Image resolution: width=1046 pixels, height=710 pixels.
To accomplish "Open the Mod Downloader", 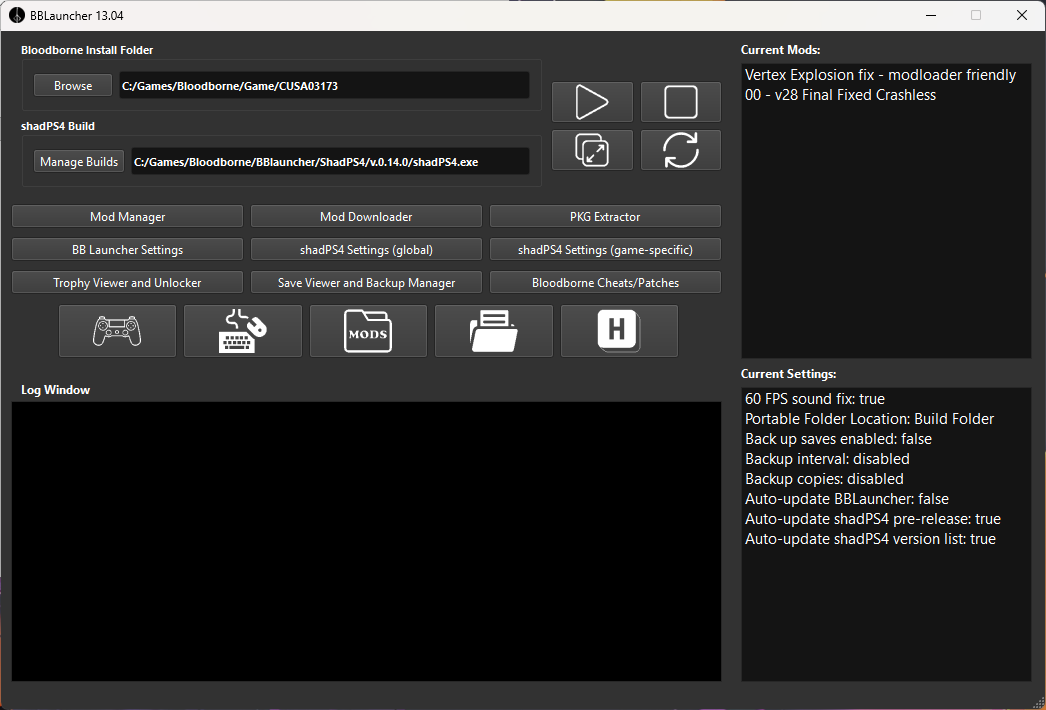I will click(x=366, y=216).
